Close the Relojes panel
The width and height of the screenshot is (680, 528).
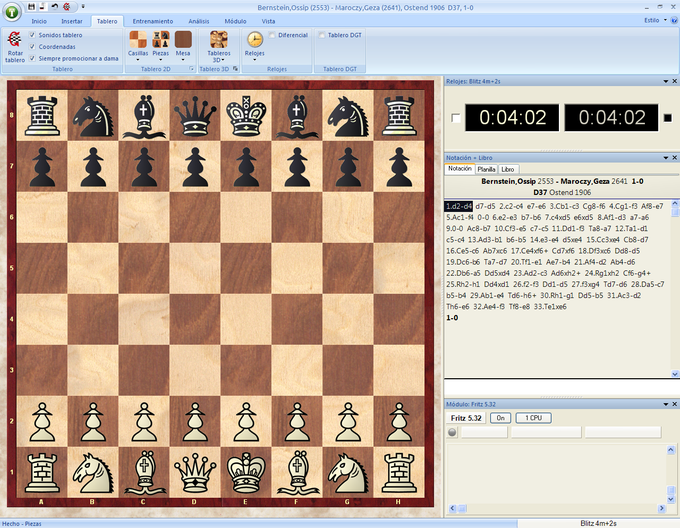(x=675, y=81)
